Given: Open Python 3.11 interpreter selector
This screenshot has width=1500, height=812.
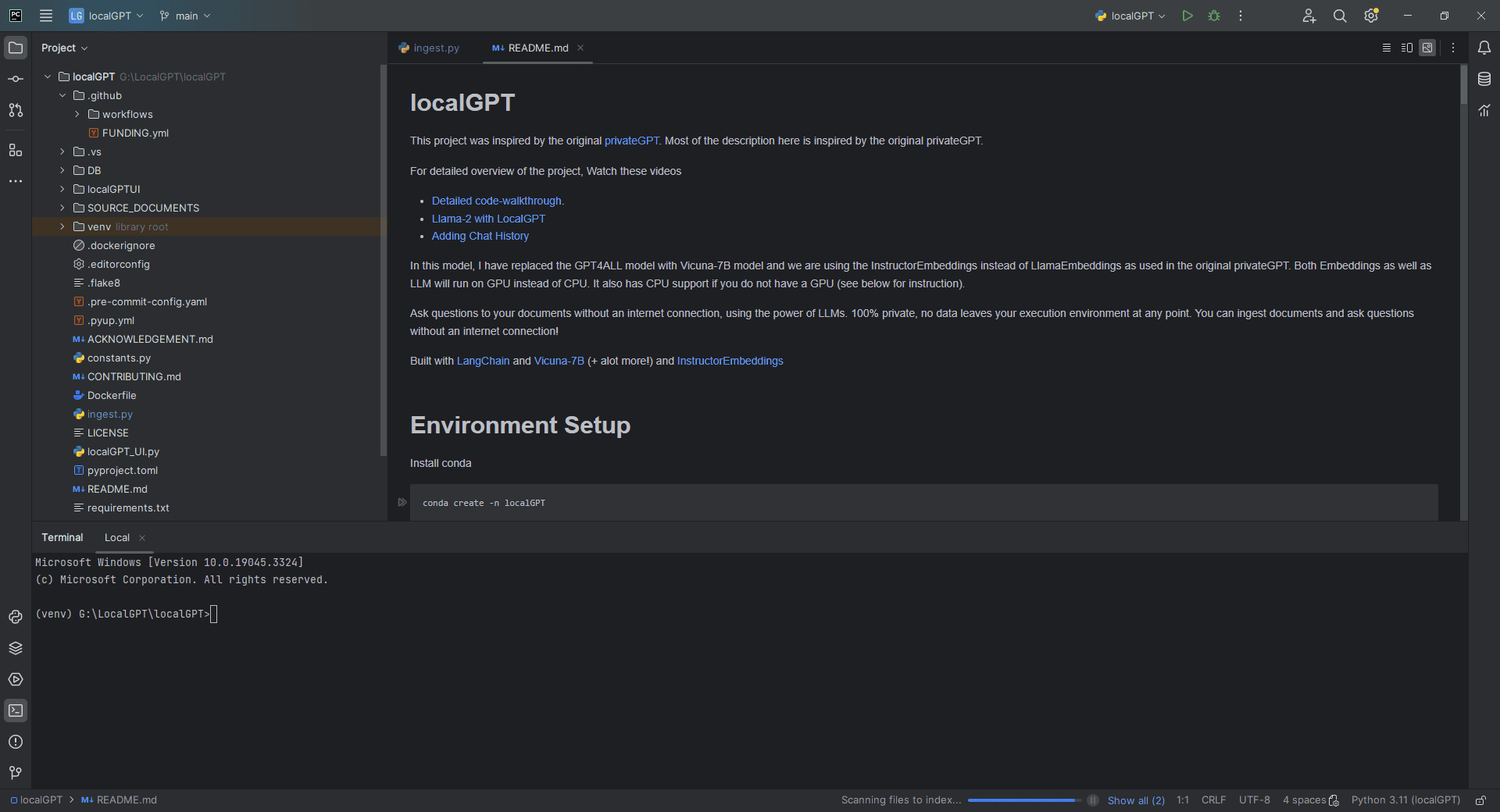Looking at the screenshot, I should coord(1405,800).
